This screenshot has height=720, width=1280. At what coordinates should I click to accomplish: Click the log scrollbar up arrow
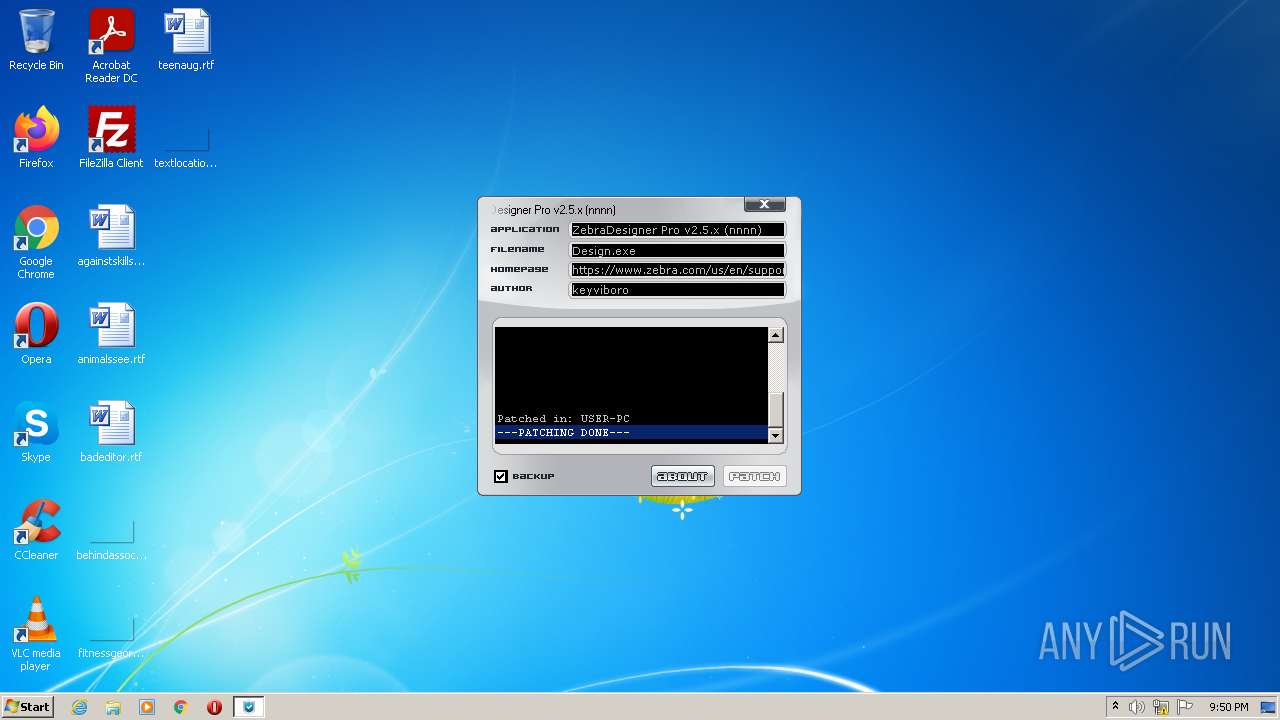click(775, 335)
